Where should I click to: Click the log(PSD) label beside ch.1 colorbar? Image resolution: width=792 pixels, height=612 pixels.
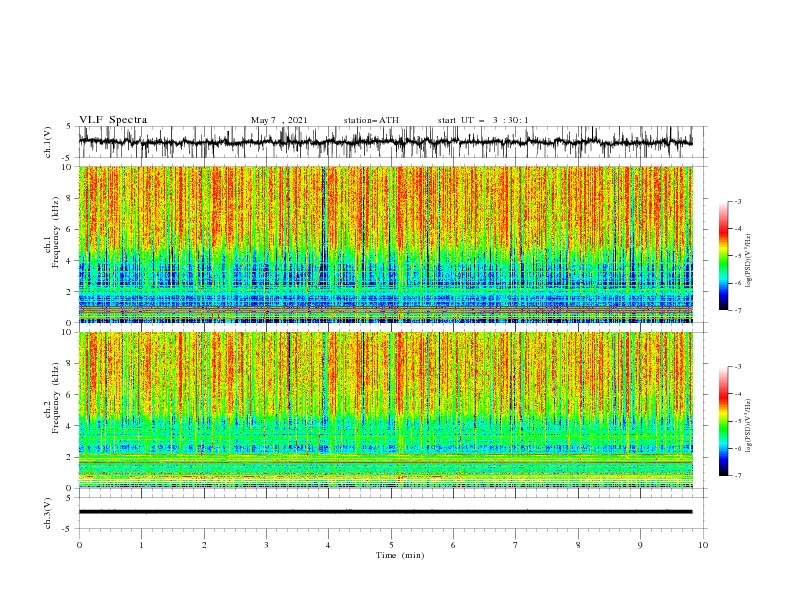coord(749,261)
